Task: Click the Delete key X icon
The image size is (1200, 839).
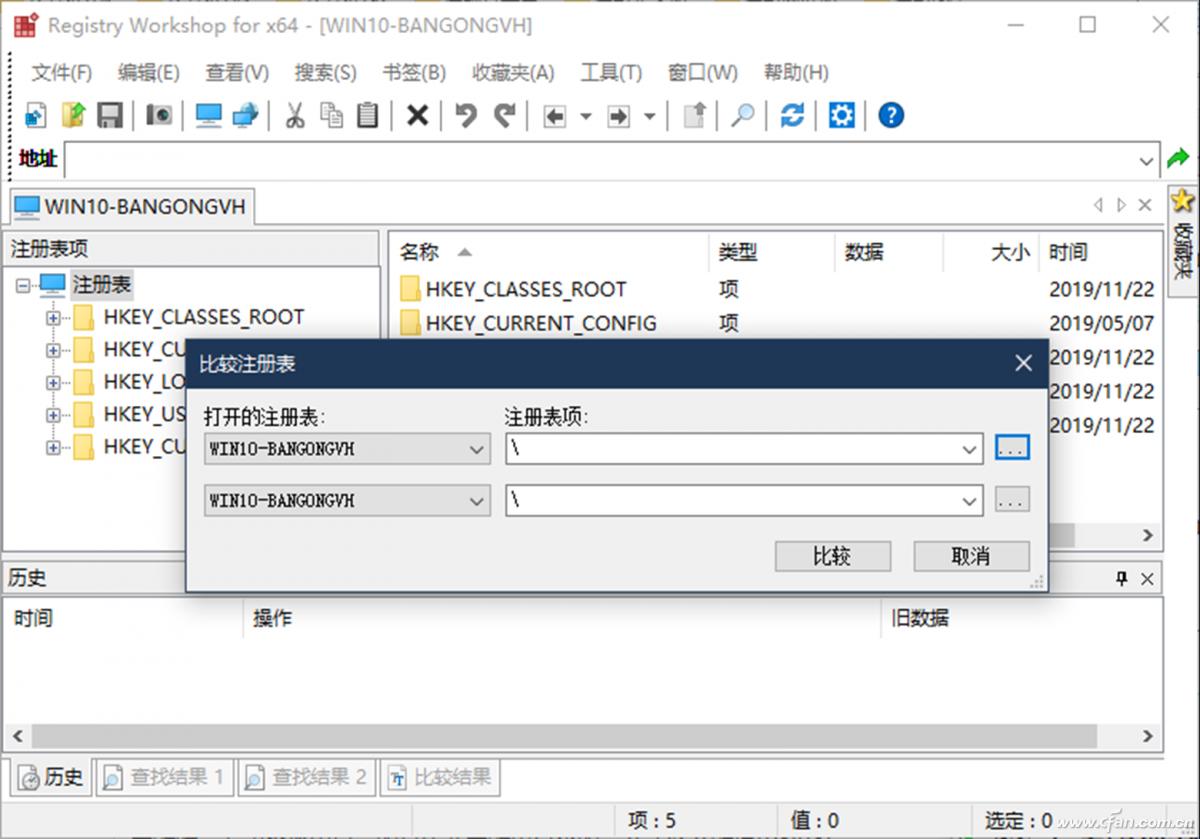Action: [x=416, y=115]
